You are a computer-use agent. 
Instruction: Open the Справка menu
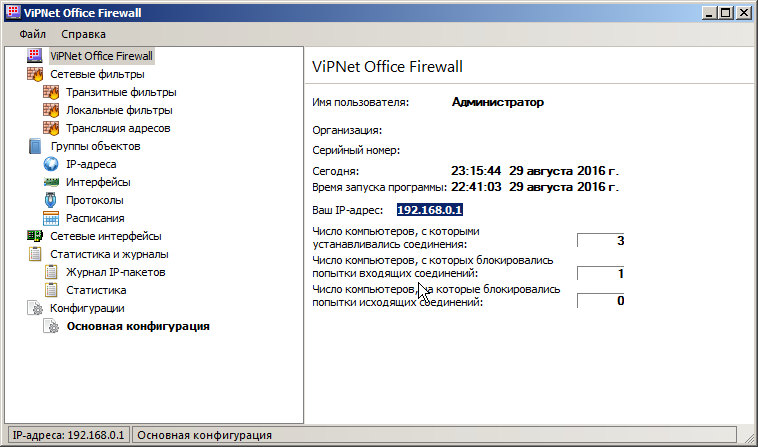(83, 34)
